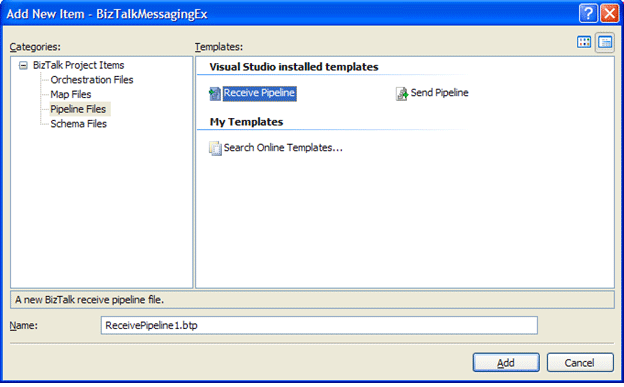Switch templates to small icons view

point(605,42)
